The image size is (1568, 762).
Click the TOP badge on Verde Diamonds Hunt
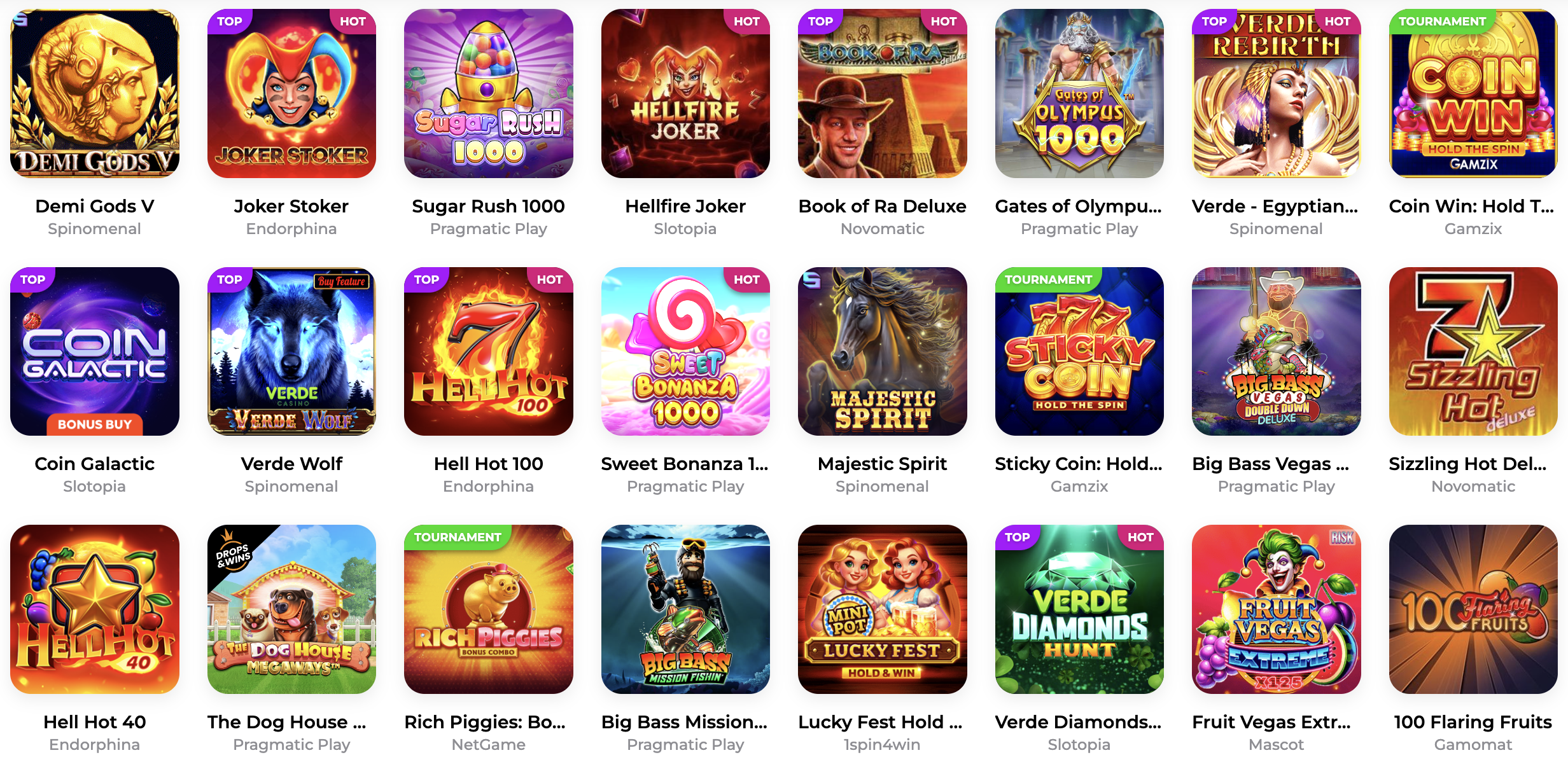1018,537
